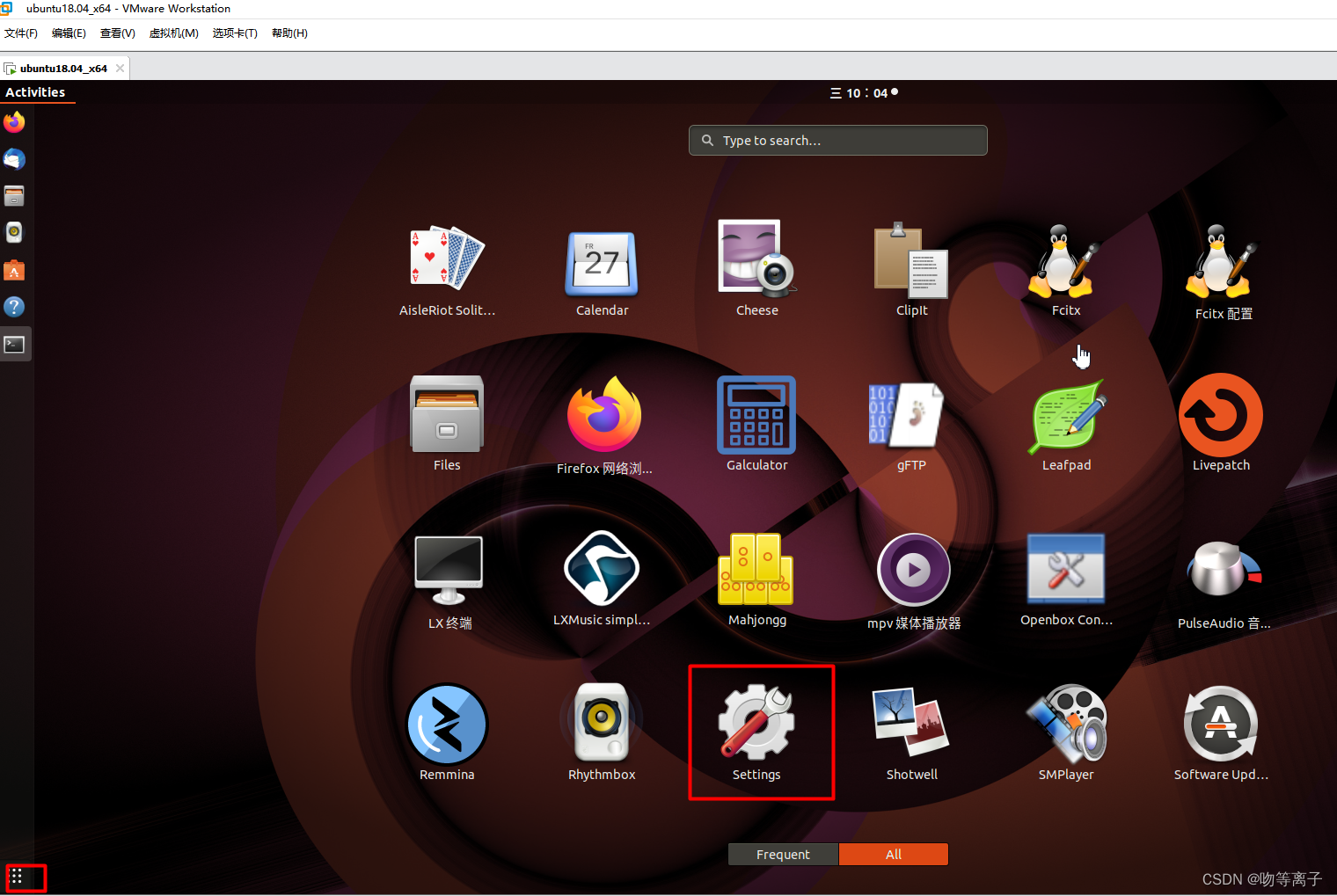Click the Type to search field
The width and height of the screenshot is (1337, 896).
coord(837,141)
